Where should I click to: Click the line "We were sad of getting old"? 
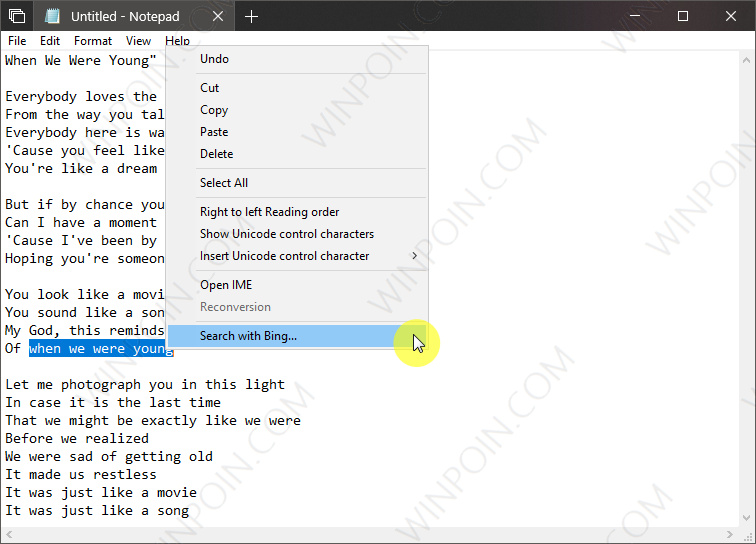coord(109,456)
